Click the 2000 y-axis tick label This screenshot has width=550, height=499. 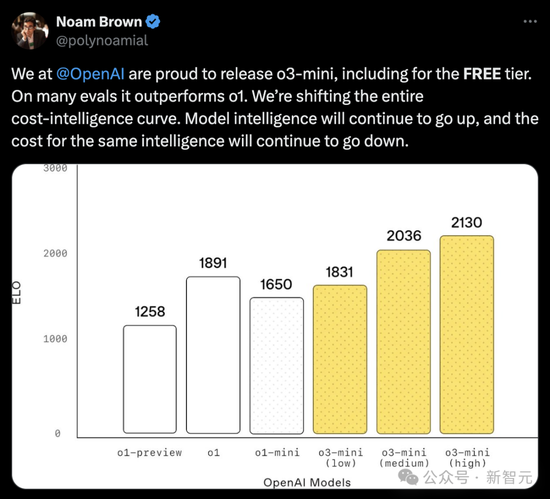click(x=55, y=253)
